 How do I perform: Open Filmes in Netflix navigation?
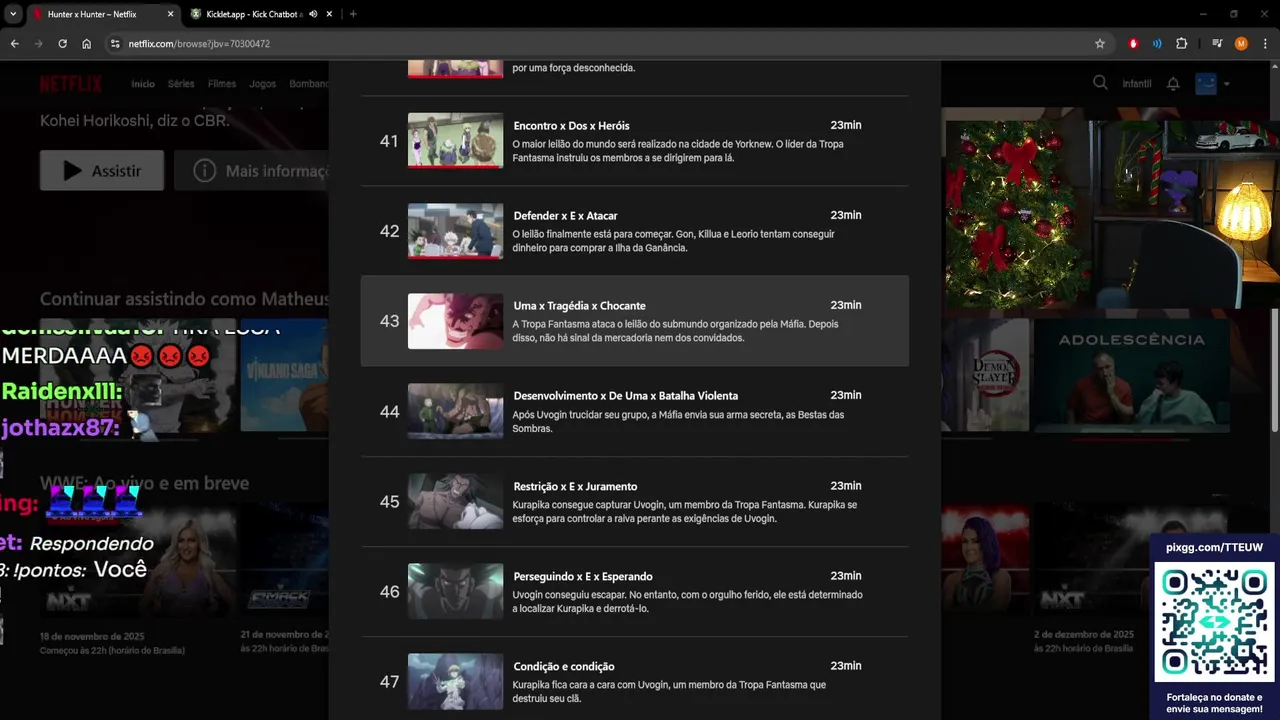(x=222, y=84)
